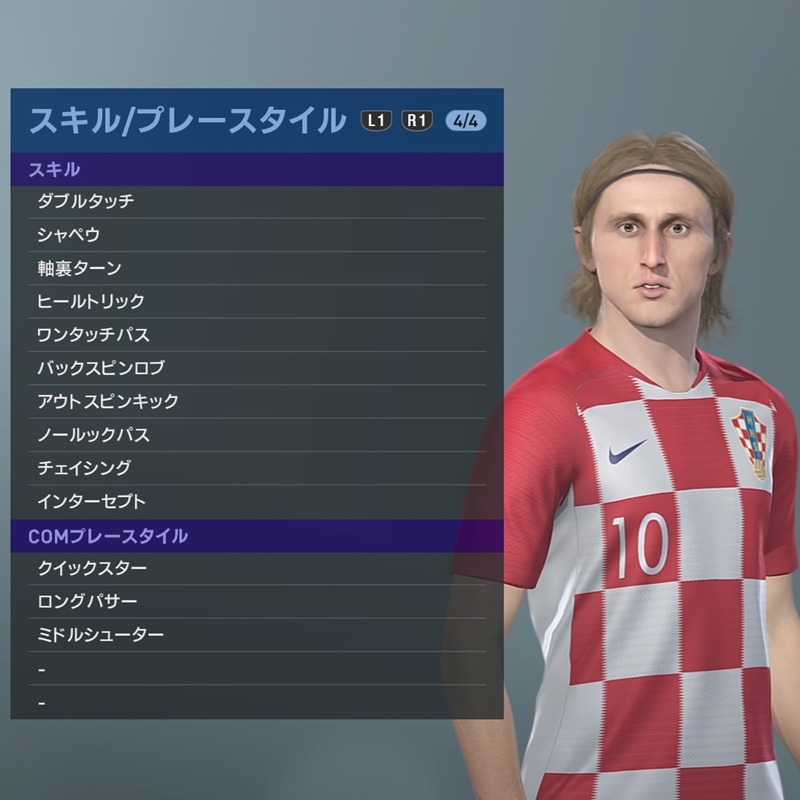Select バックスピンロブ from the list
Screen dimensions: 800x800
point(257,368)
